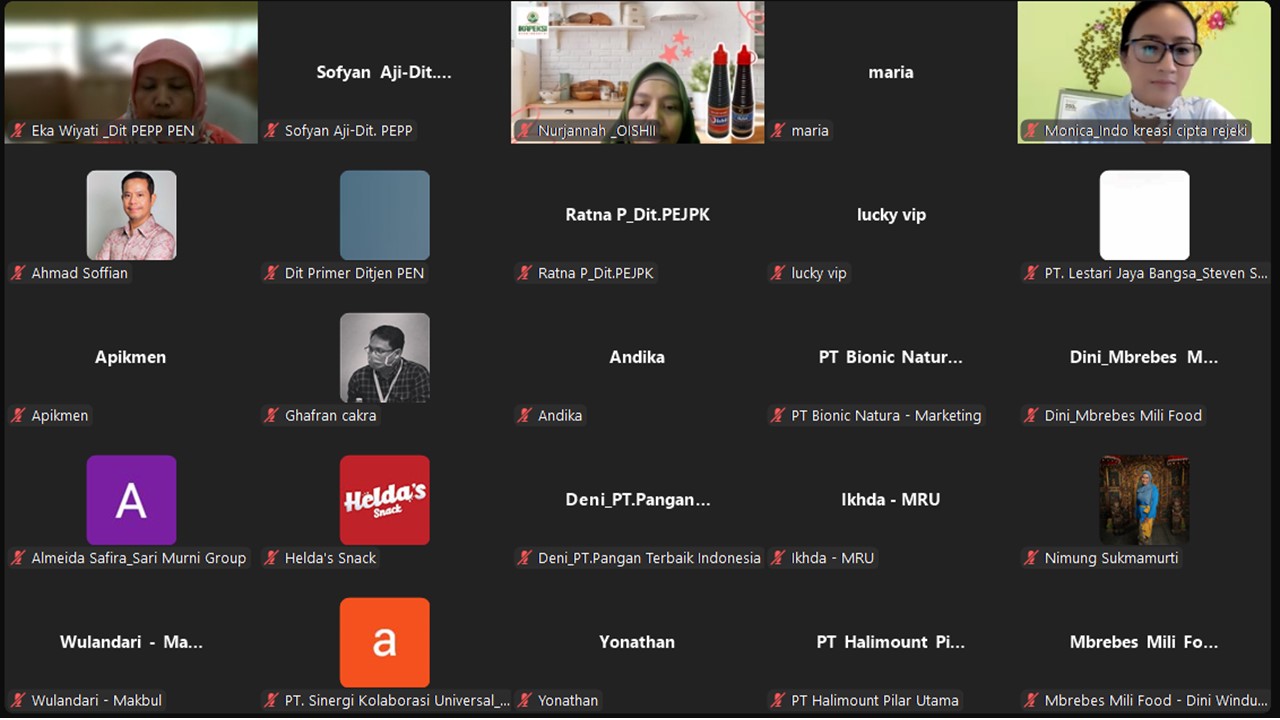Select Nurjannah_OISHII video tile
The width and height of the screenshot is (1280, 720).
637,72
